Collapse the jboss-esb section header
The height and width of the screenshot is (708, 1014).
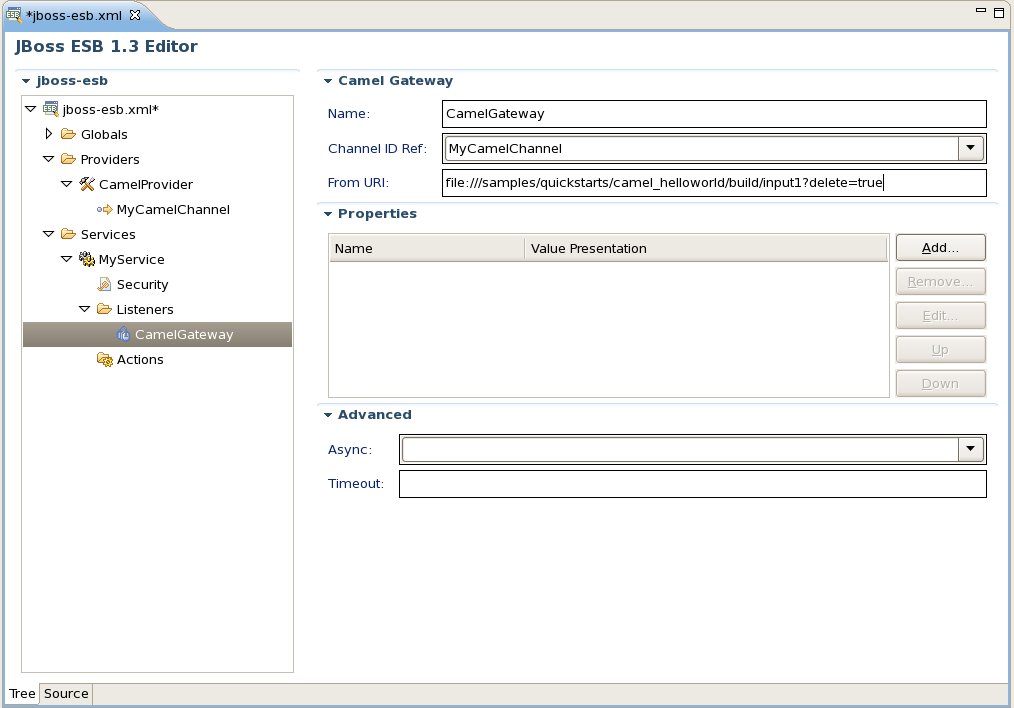[26, 81]
